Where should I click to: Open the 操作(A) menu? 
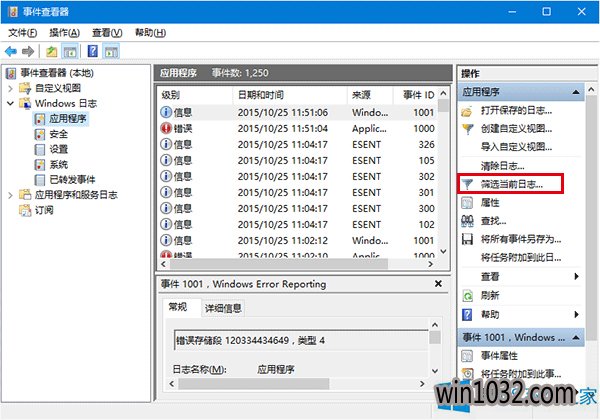click(x=65, y=32)
